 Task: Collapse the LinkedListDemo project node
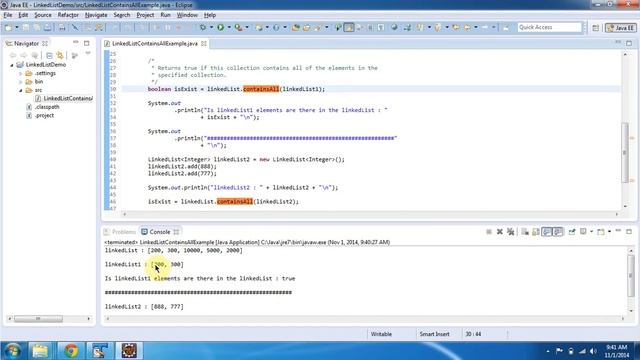pos(12,65)
